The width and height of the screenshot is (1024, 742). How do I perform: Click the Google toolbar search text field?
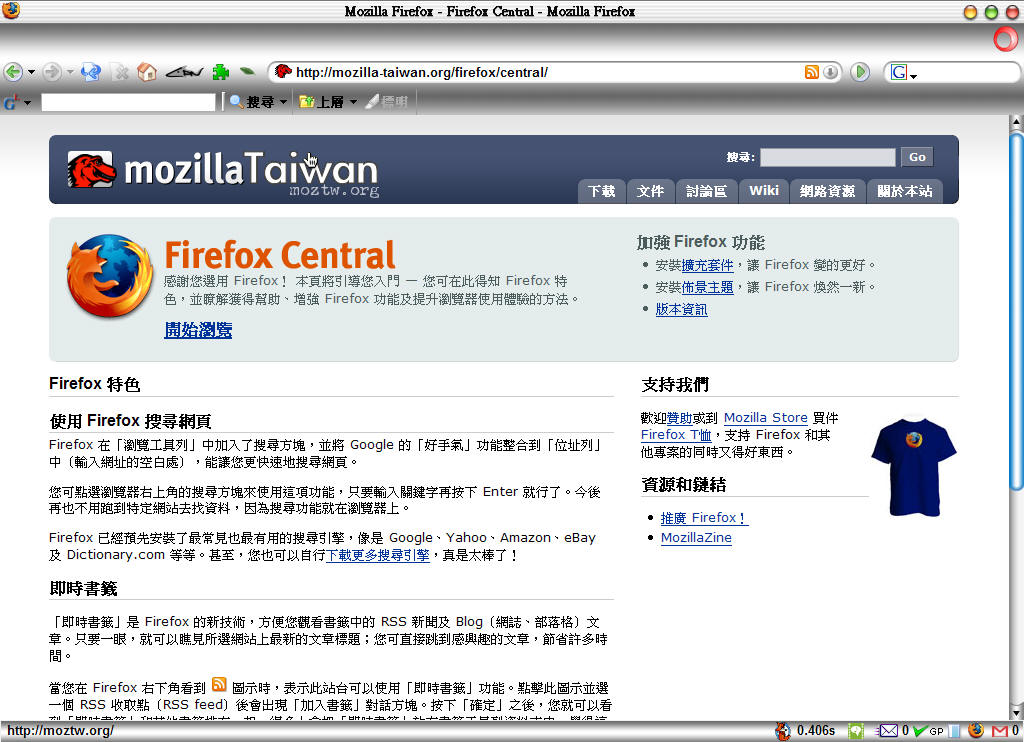pyautogui.click(x=128, y=102)
